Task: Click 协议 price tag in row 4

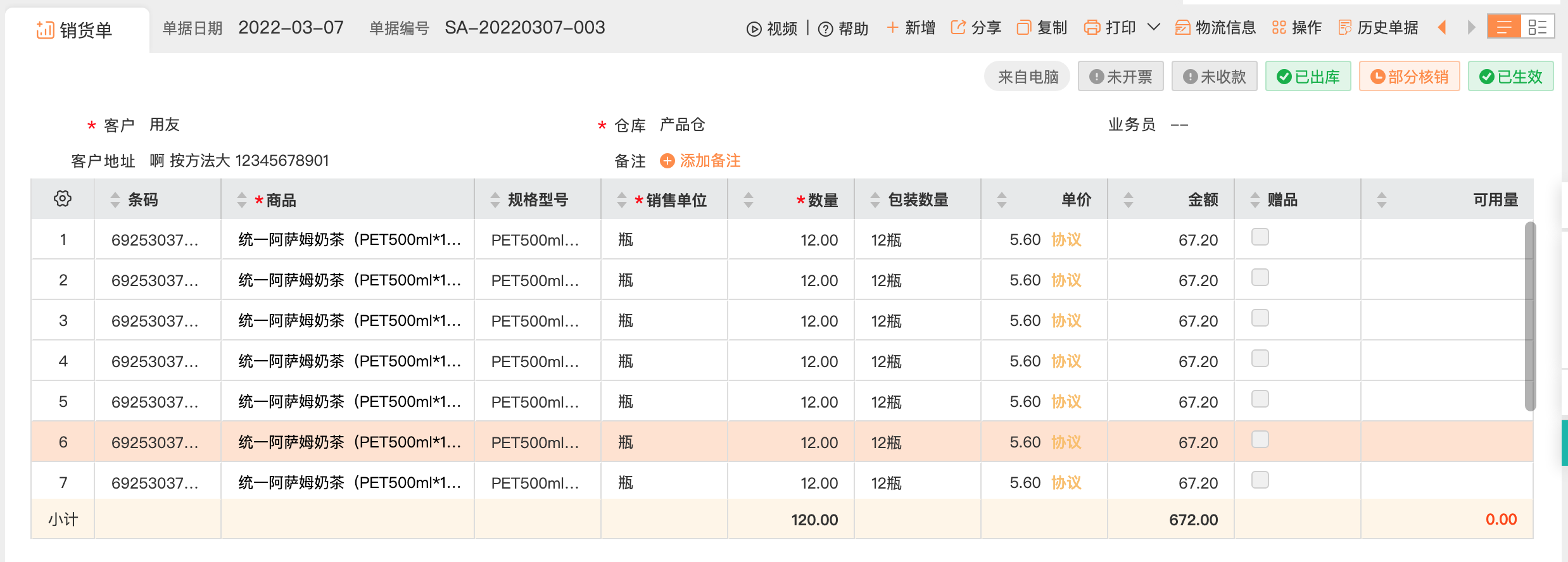Action: point(1066,361)
